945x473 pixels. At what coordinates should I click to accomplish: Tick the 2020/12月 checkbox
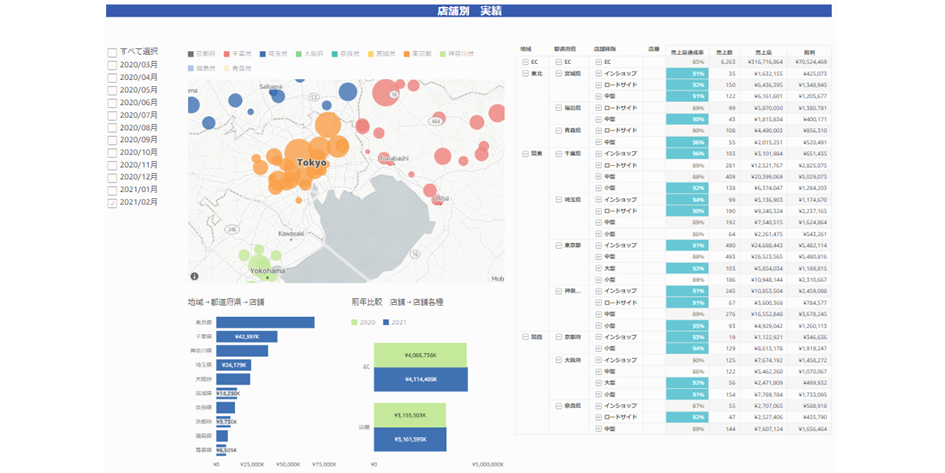[112, 178]
